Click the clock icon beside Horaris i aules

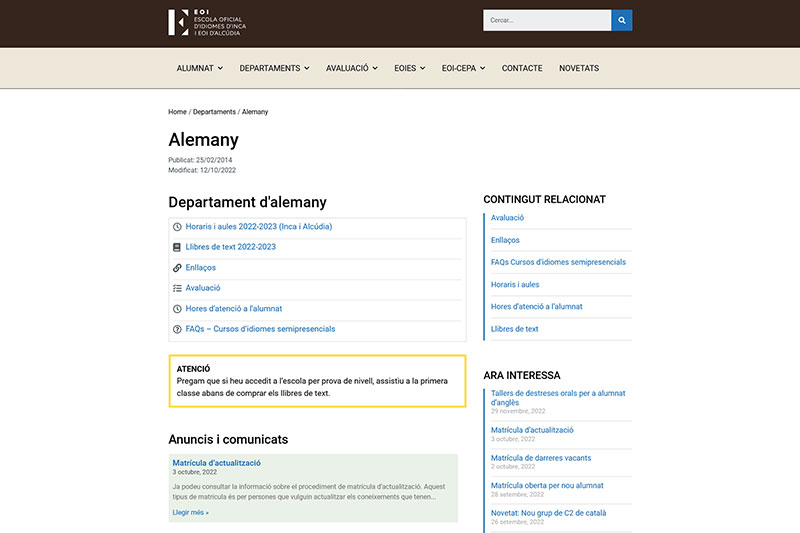tap(177, 227)
